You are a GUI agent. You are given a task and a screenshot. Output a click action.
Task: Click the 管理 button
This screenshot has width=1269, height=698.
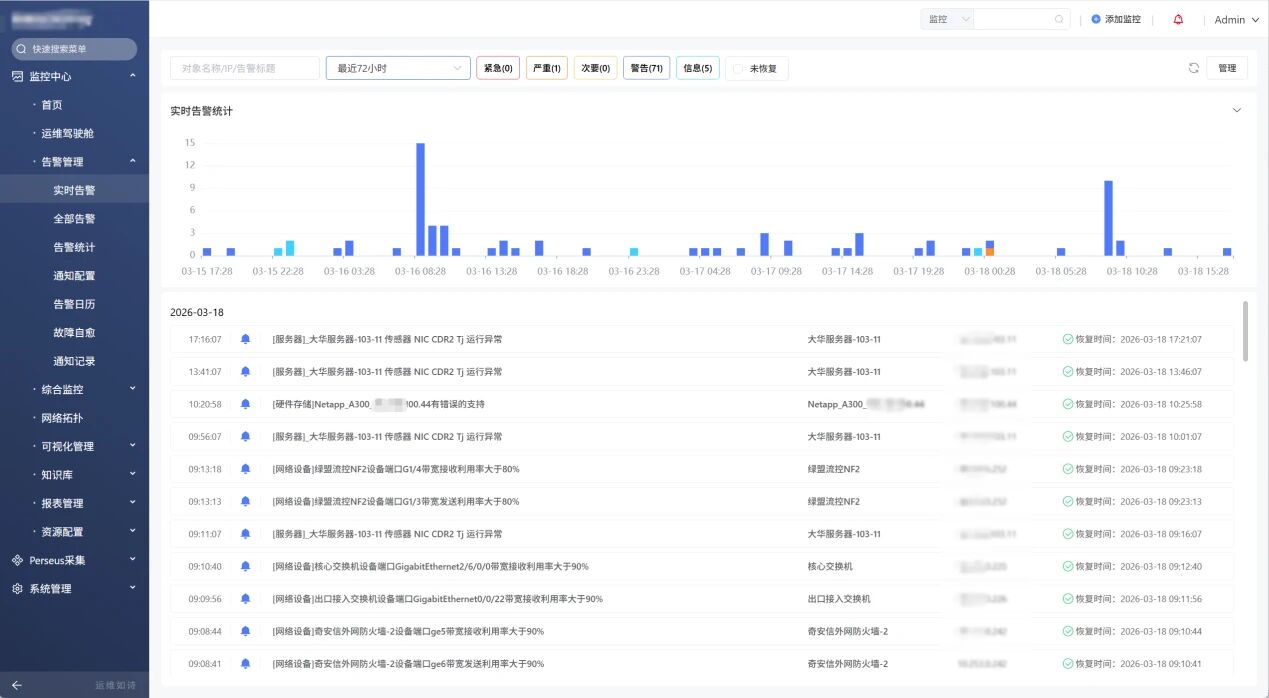(x=1227, y=68)
